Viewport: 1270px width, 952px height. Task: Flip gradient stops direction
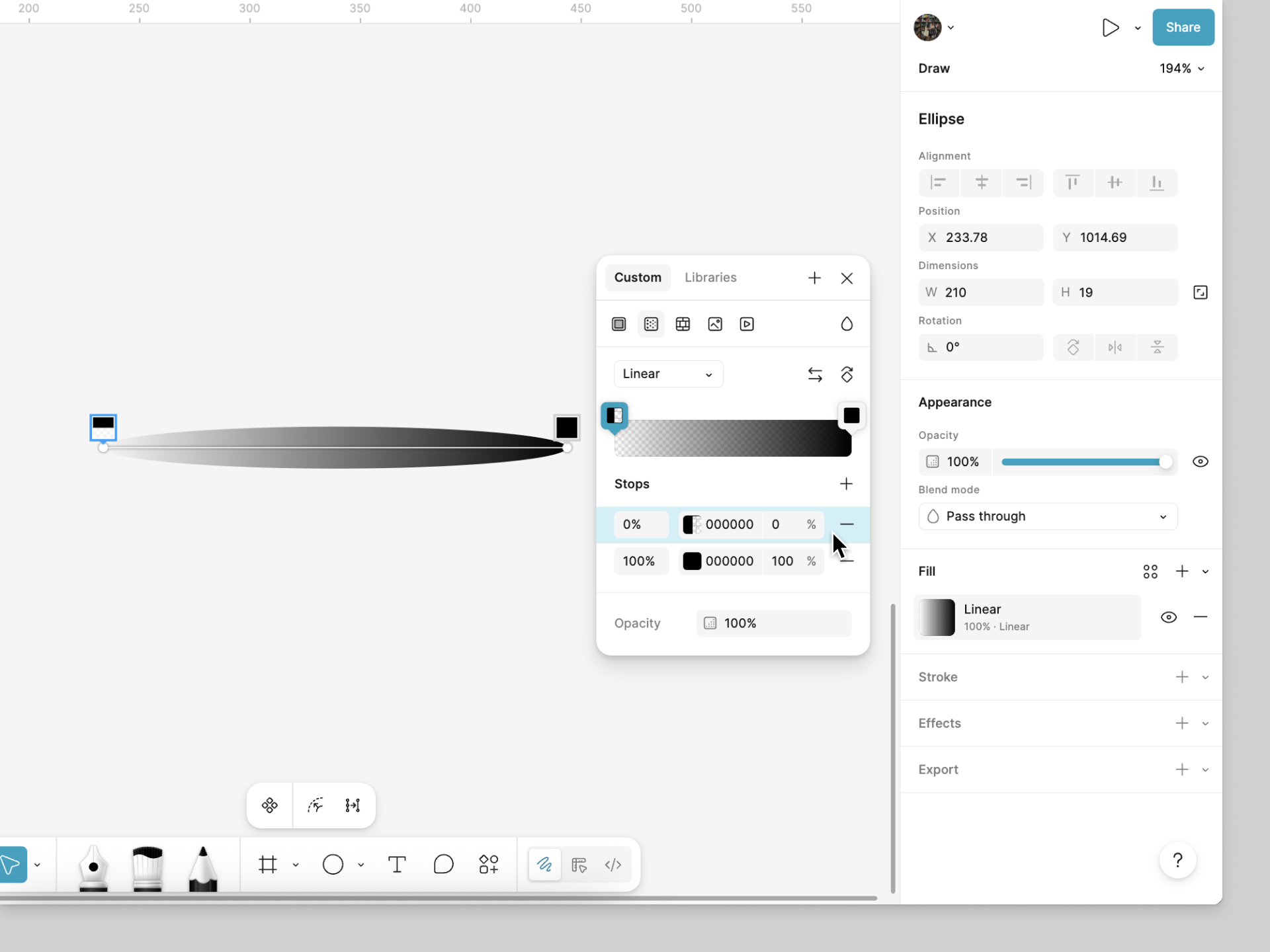815,374
